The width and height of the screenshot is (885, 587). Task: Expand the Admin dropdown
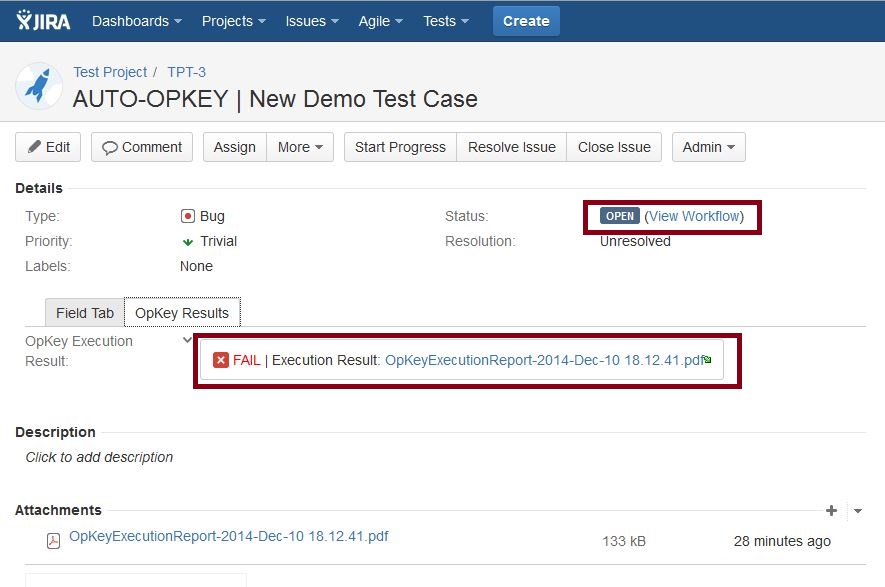tap(708, 147)
